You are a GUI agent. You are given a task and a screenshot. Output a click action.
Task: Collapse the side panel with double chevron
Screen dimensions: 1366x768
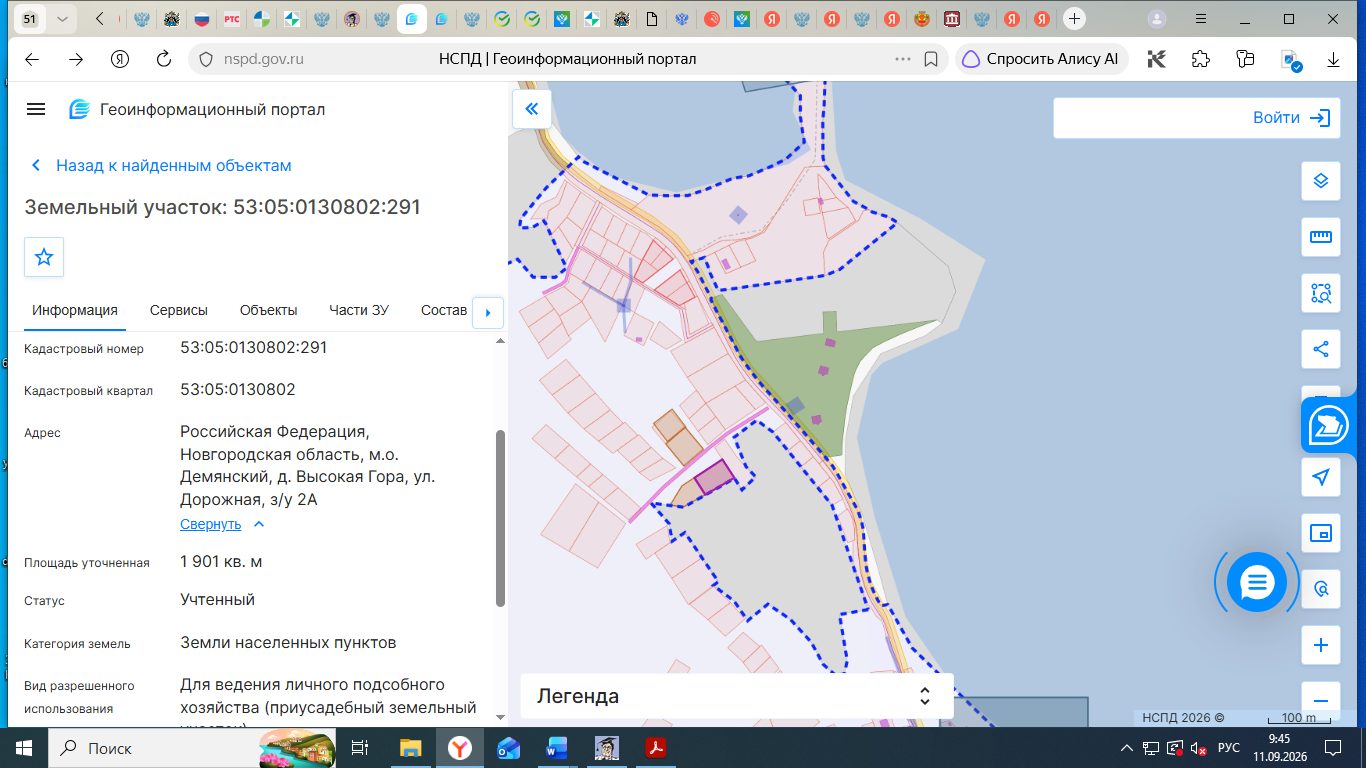tap(532, 109)
